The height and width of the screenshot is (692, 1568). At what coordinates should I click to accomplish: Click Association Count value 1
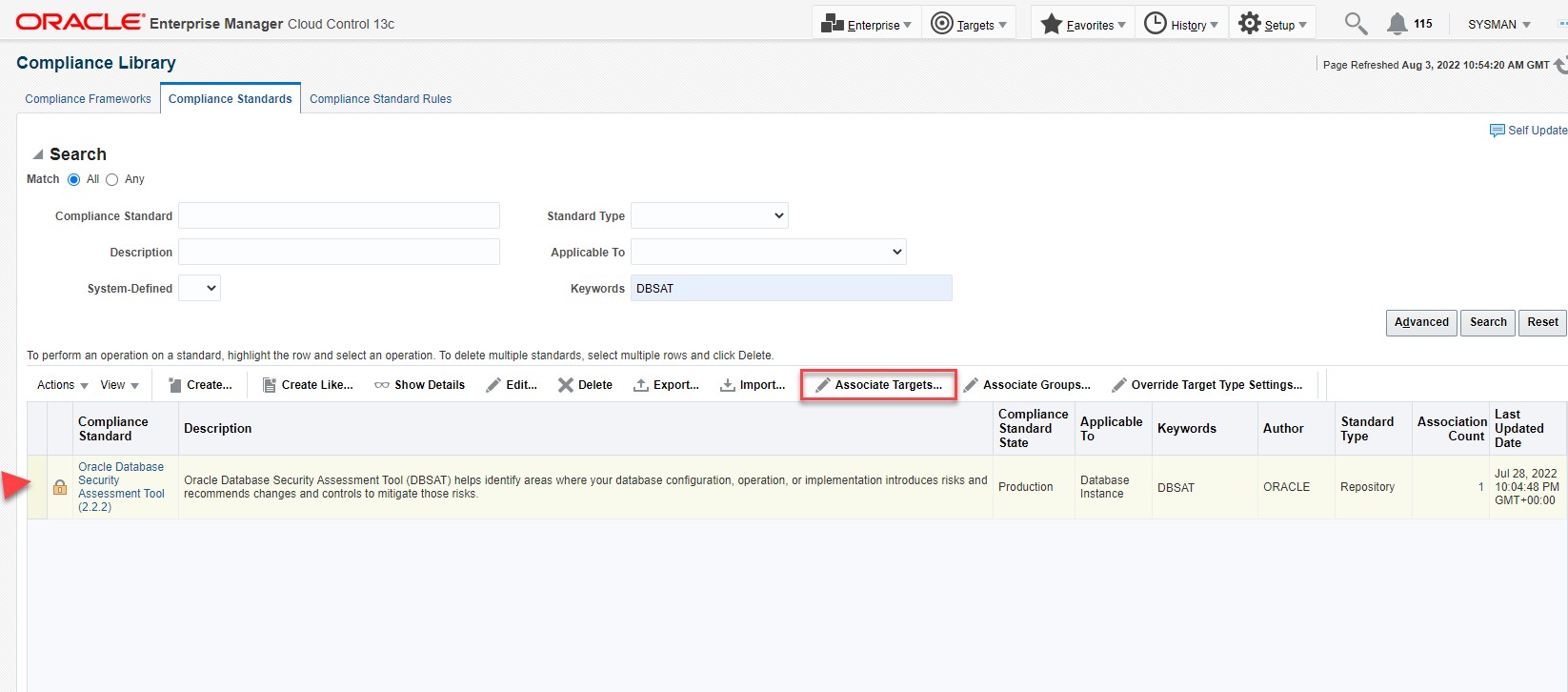coord(1480,487)
